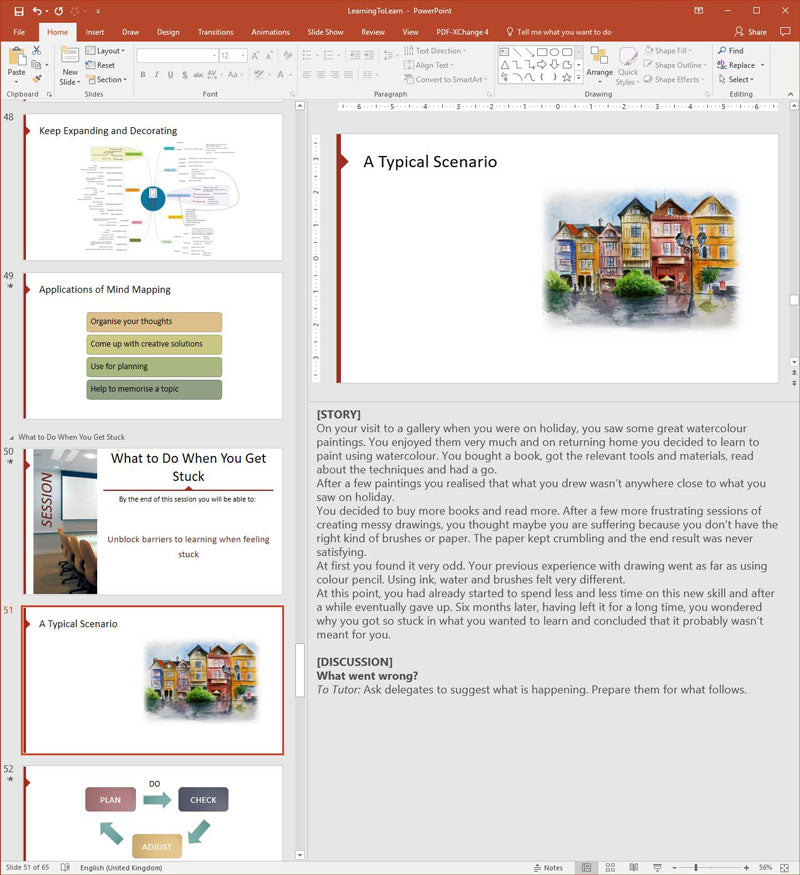Screen dimensions: 800x875
Task: Pick the right arrow shape
Action: click(542, 65)
